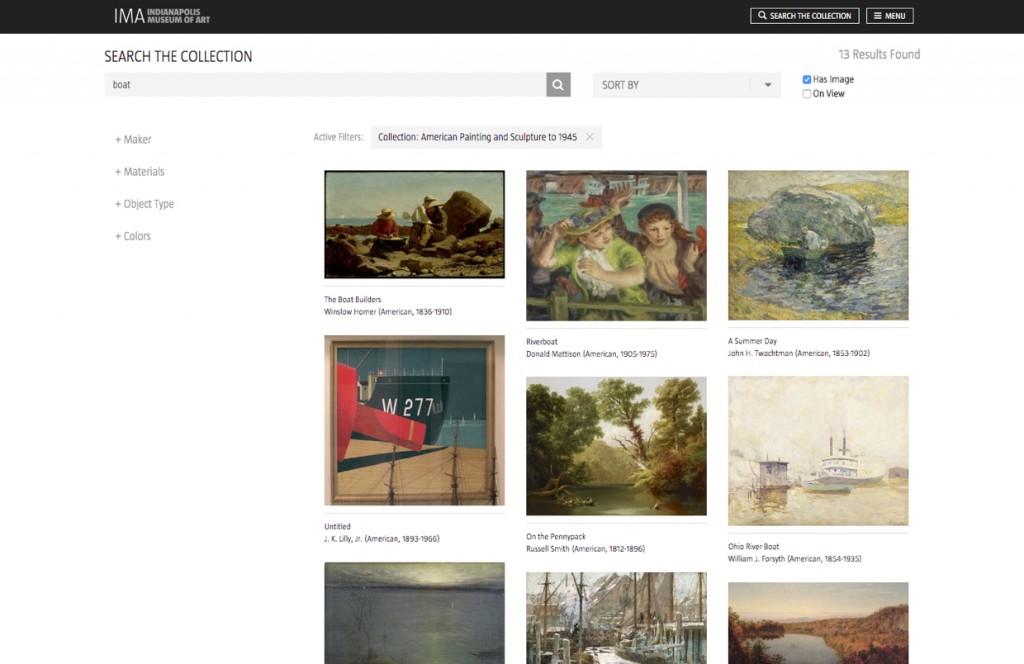Expand the Maker filter
1024x664 pixels.
pyautogui.click(x=133, y=139)
